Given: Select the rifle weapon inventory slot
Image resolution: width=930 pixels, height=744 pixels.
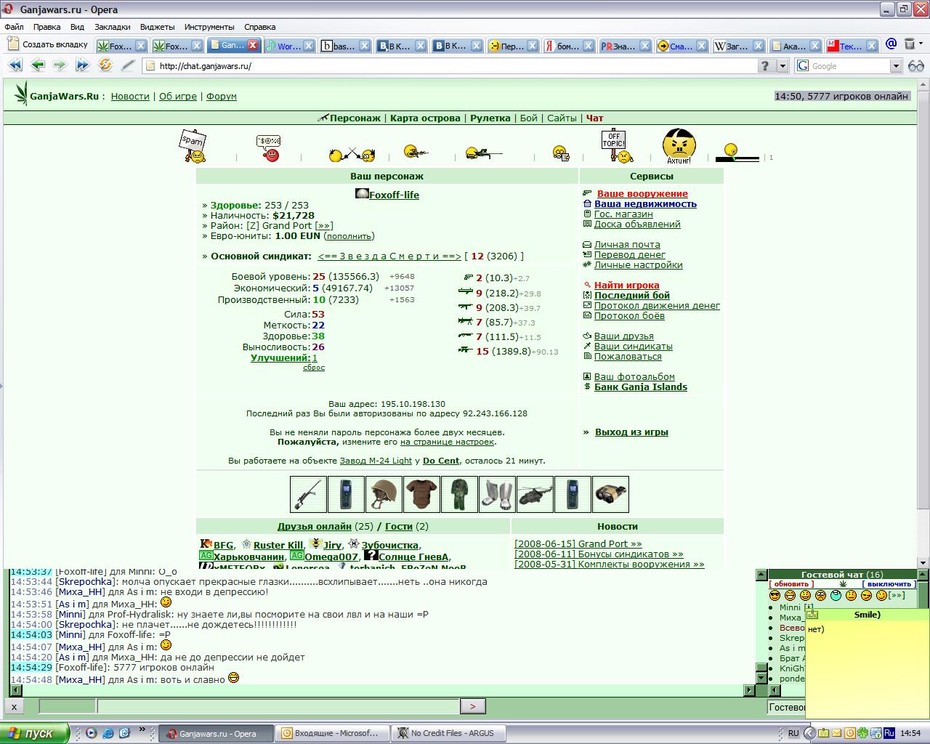Looking at the screenshot, I should point(308,494).
